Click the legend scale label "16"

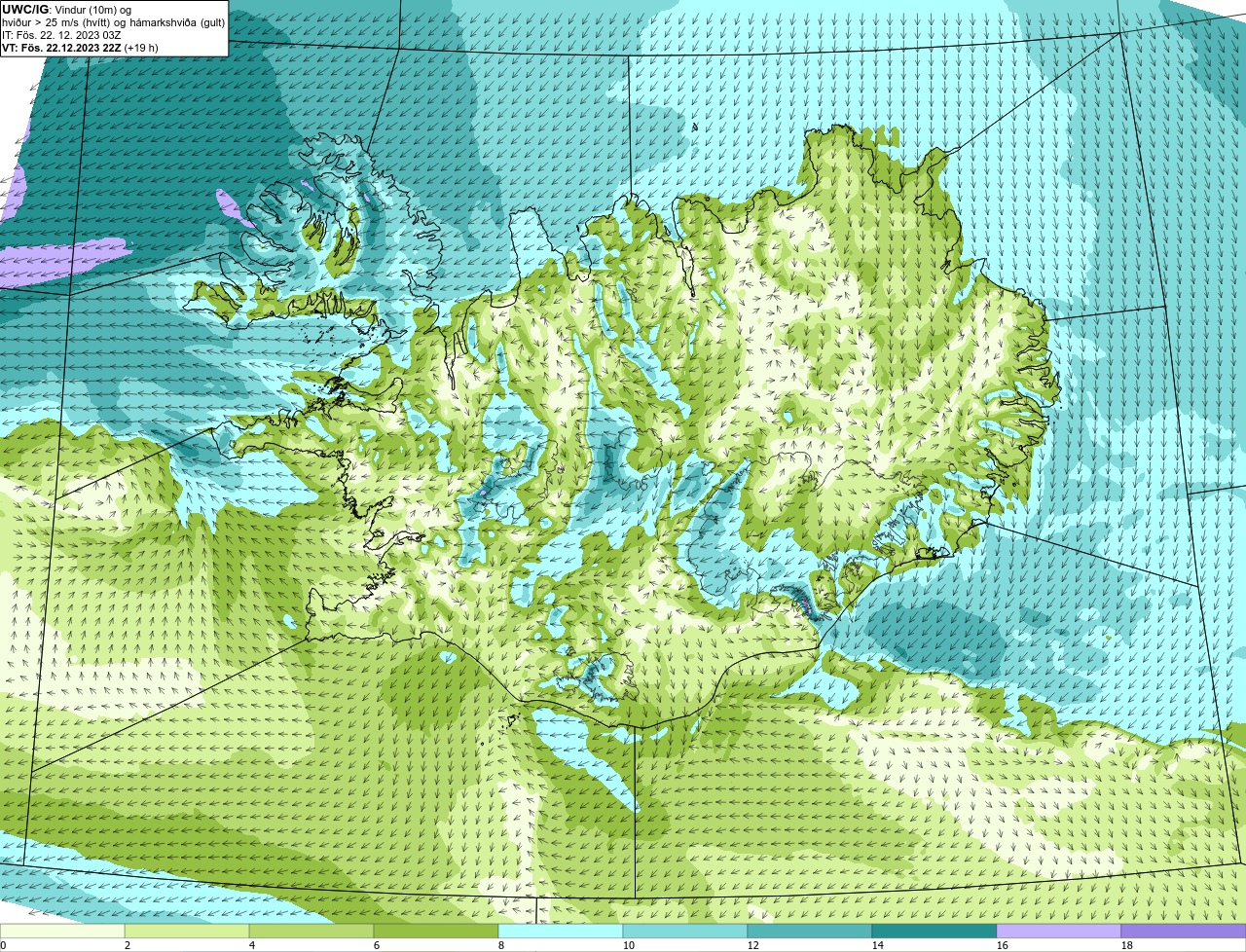1003,945
